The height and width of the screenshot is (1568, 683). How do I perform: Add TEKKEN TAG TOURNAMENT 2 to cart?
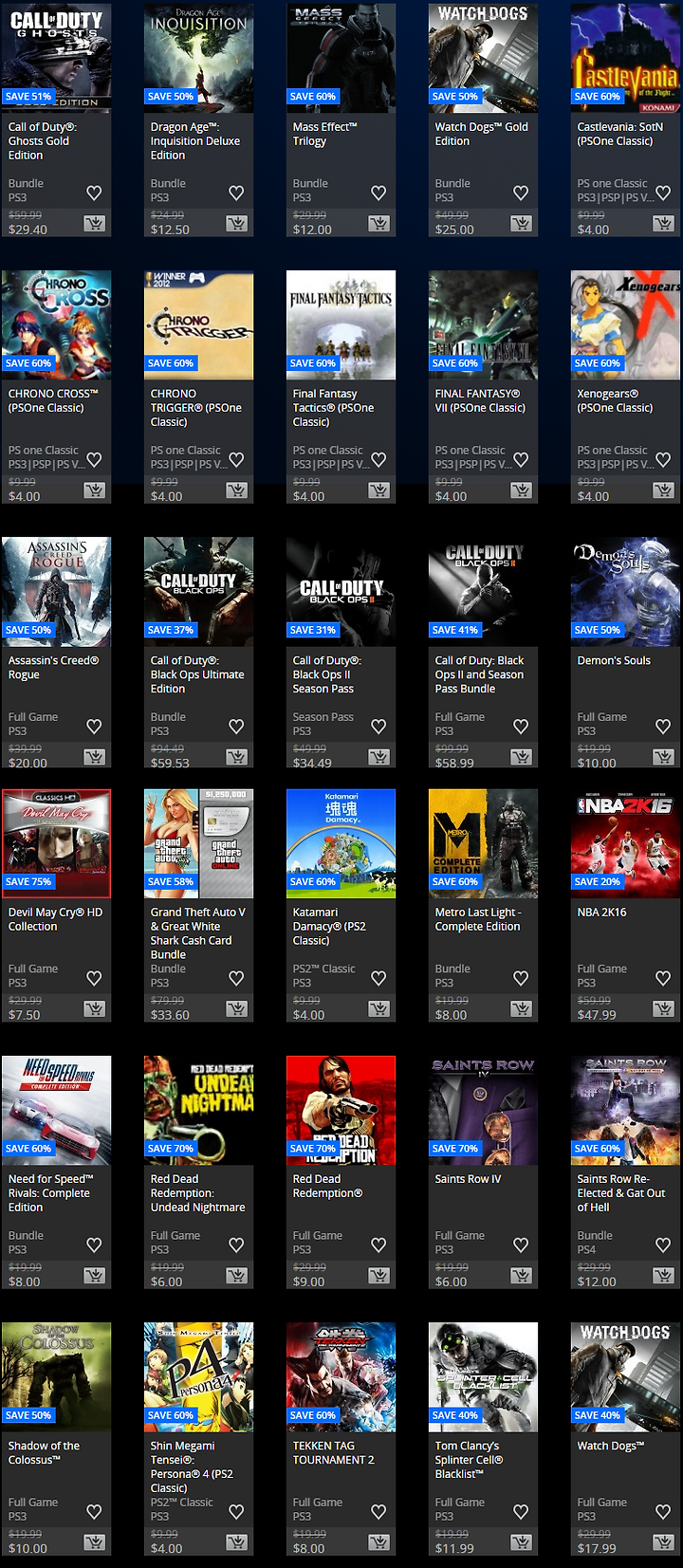(379, 1542)
